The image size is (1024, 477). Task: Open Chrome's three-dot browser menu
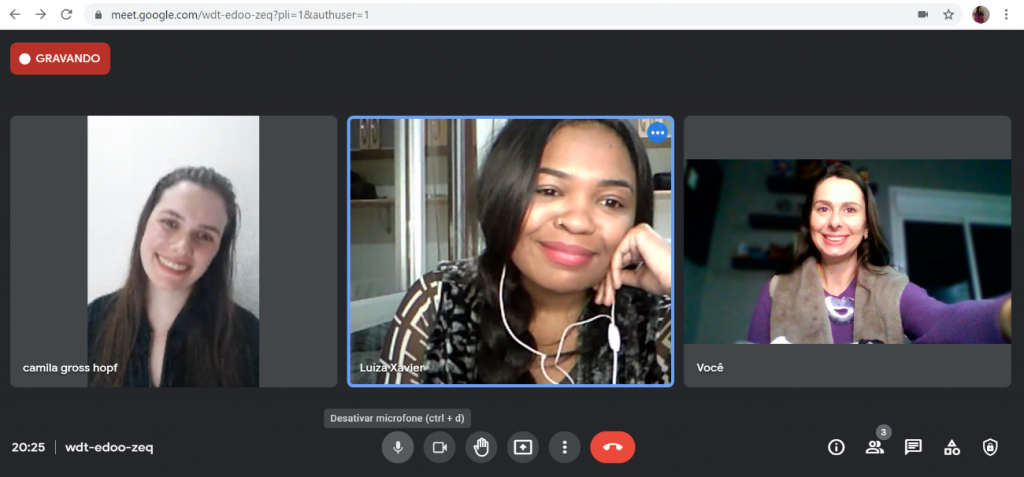[1007, 15]
